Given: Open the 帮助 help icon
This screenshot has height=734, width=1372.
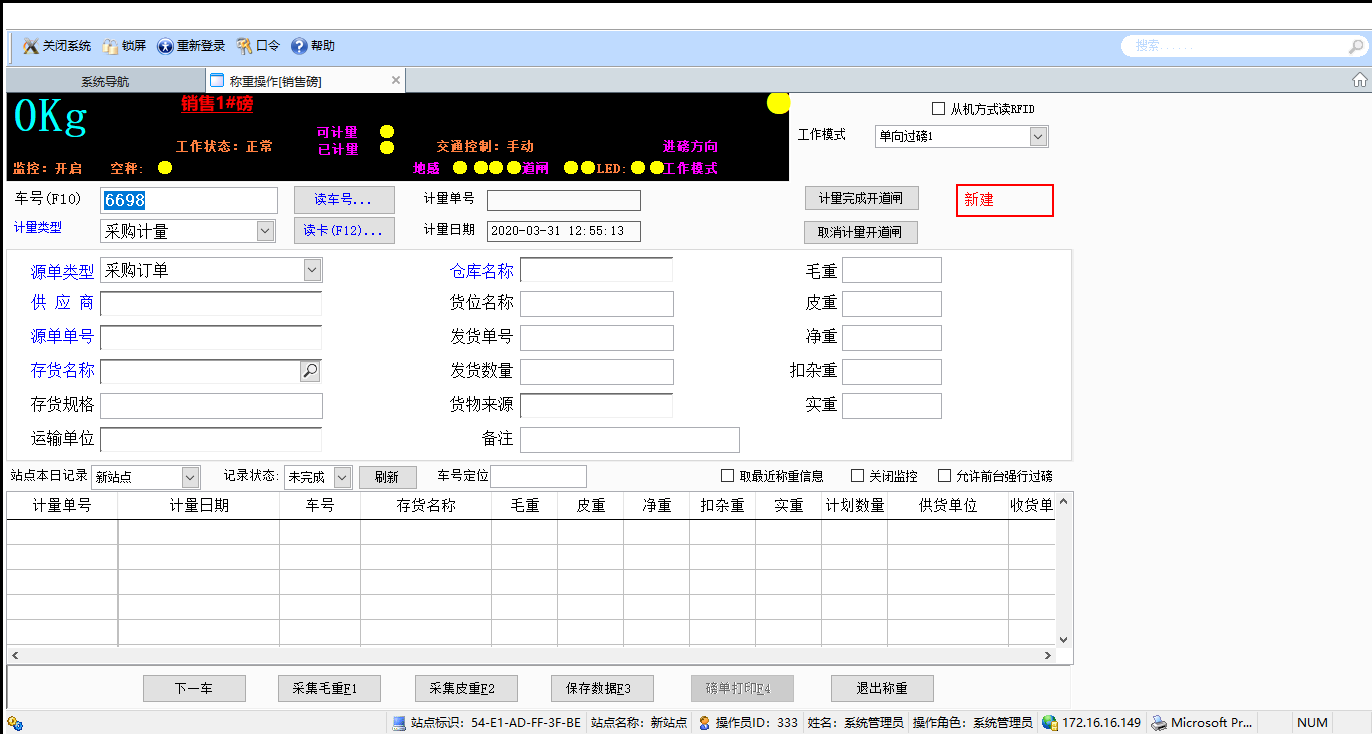Looking at the screenshot, I should (298, 46).
